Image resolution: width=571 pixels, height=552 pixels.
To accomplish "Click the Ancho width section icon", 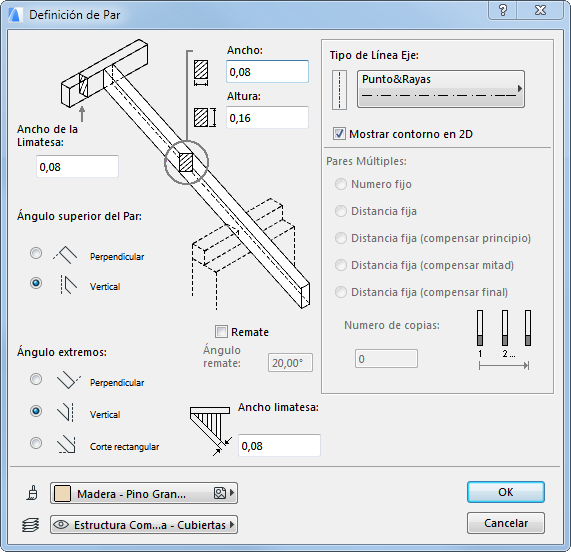I will click(x=201, y=73).
